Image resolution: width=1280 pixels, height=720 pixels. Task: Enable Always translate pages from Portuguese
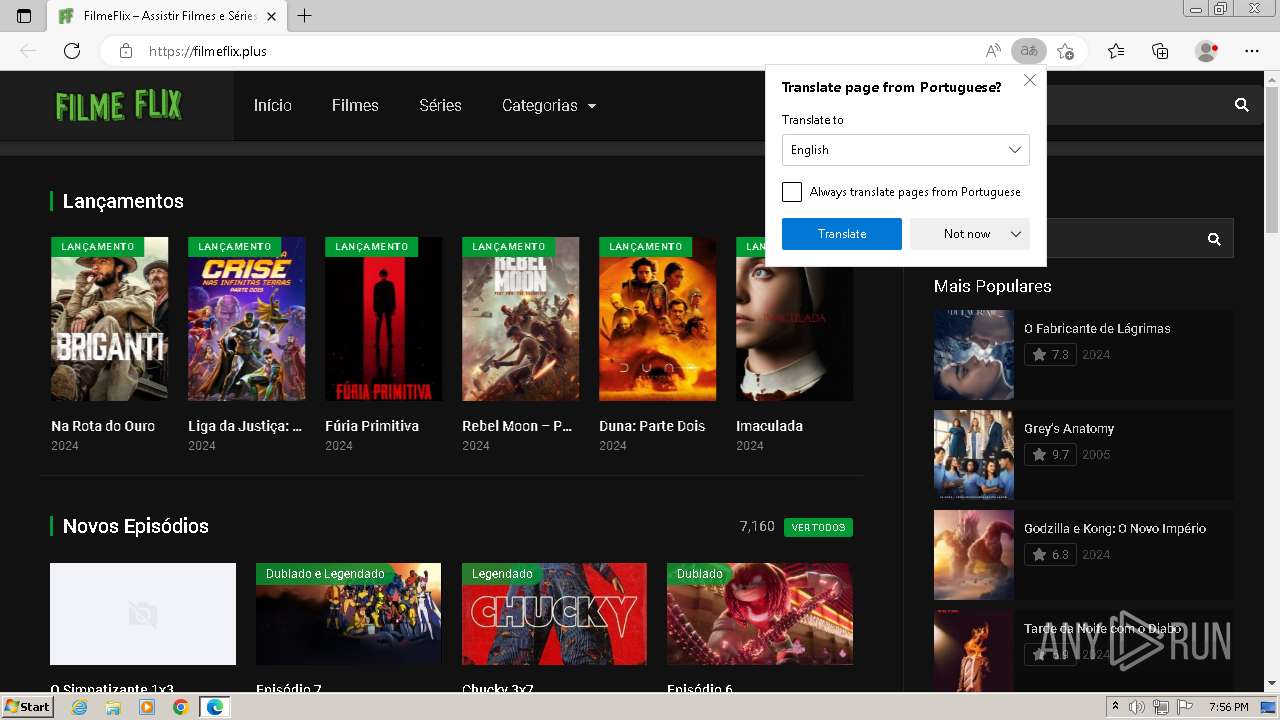[x=792, y=192]
